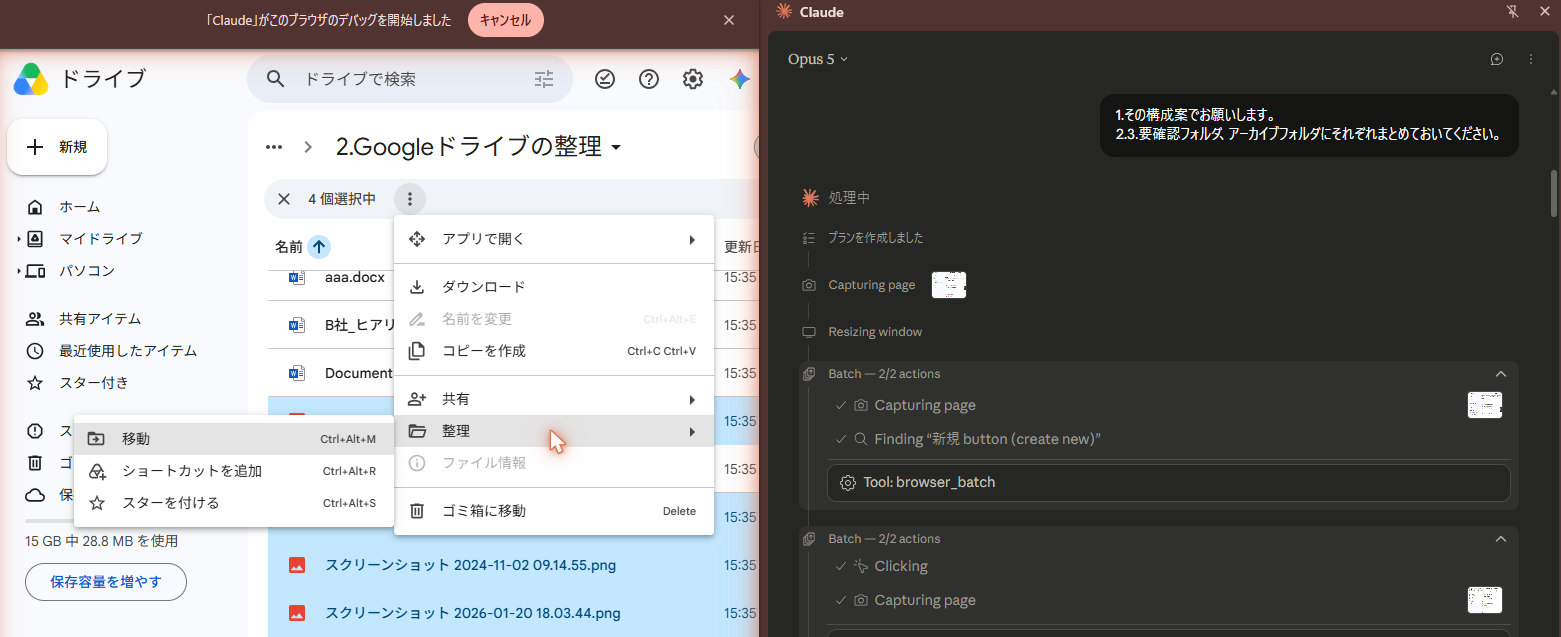Click the new chat icon in Claude panel
This screenshot has height=637, width=1561.
coord(1497,59)
